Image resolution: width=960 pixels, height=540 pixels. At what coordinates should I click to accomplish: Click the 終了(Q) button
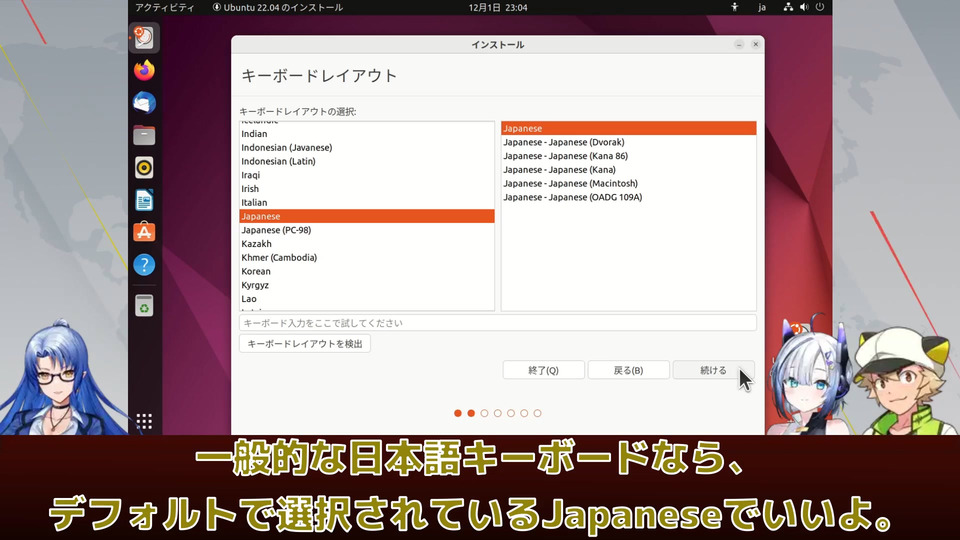pos(543,370)
